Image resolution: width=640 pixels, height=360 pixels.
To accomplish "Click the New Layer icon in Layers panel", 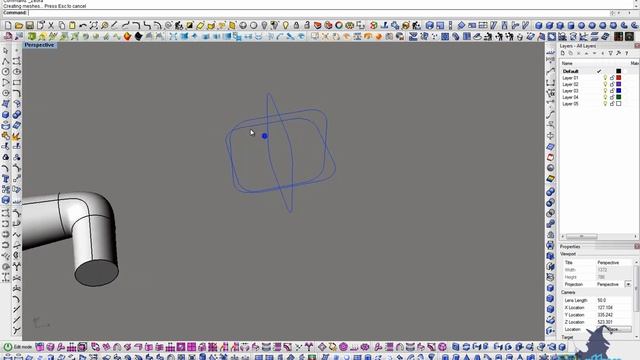I will click(562, 53).
